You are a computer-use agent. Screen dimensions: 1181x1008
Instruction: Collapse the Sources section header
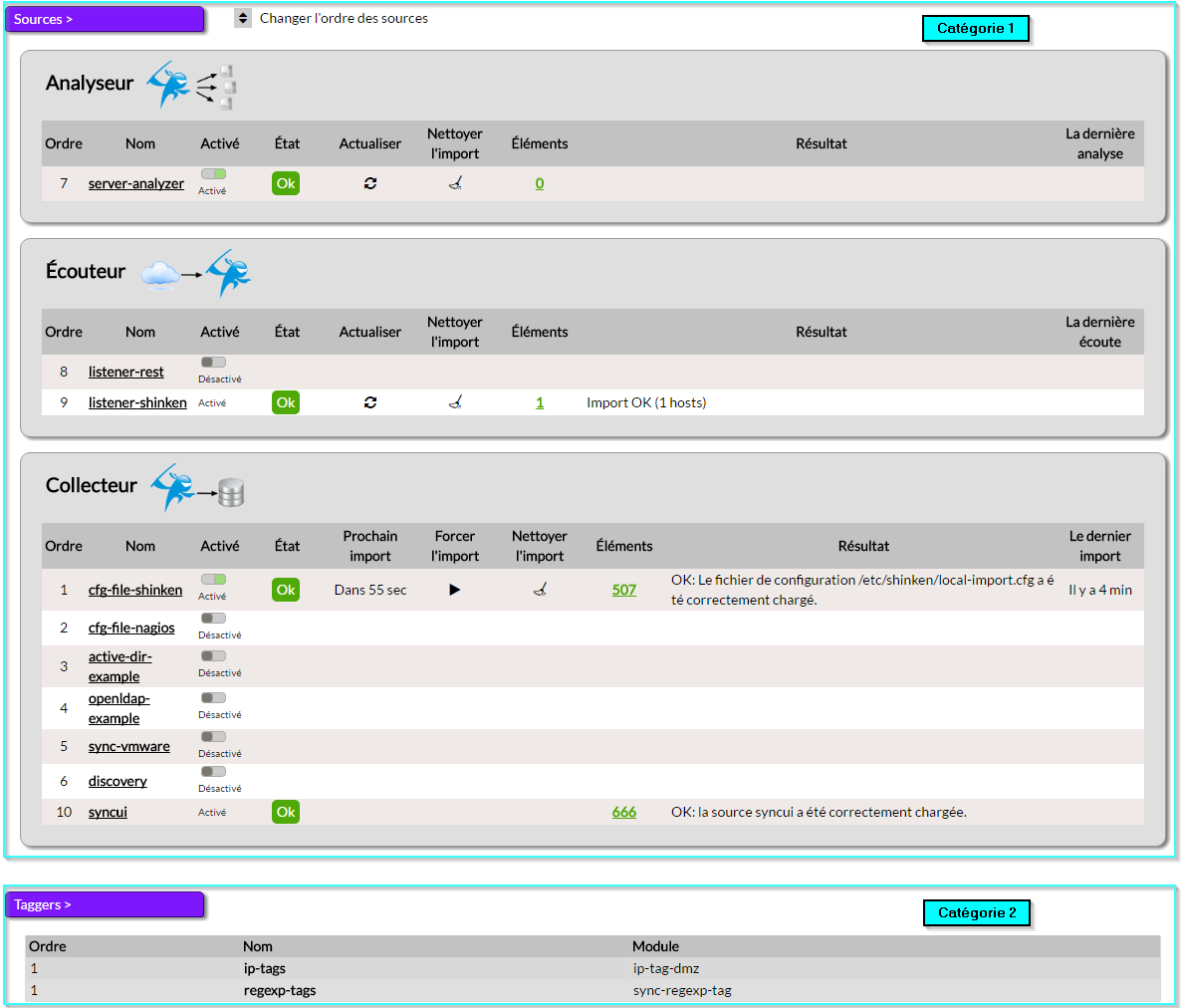(105, 19)
